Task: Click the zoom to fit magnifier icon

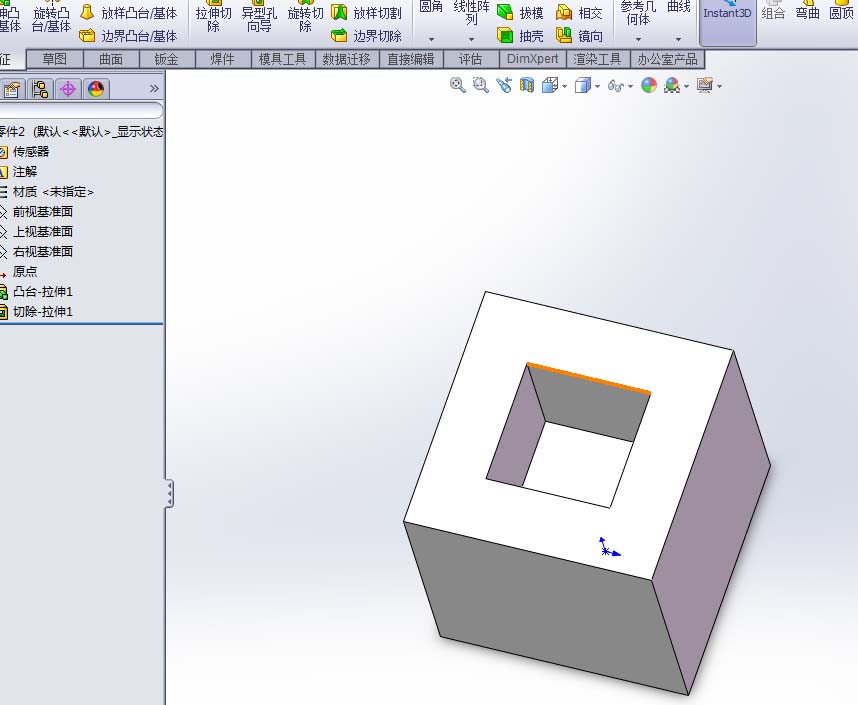Action: click(x=456, y=85)
